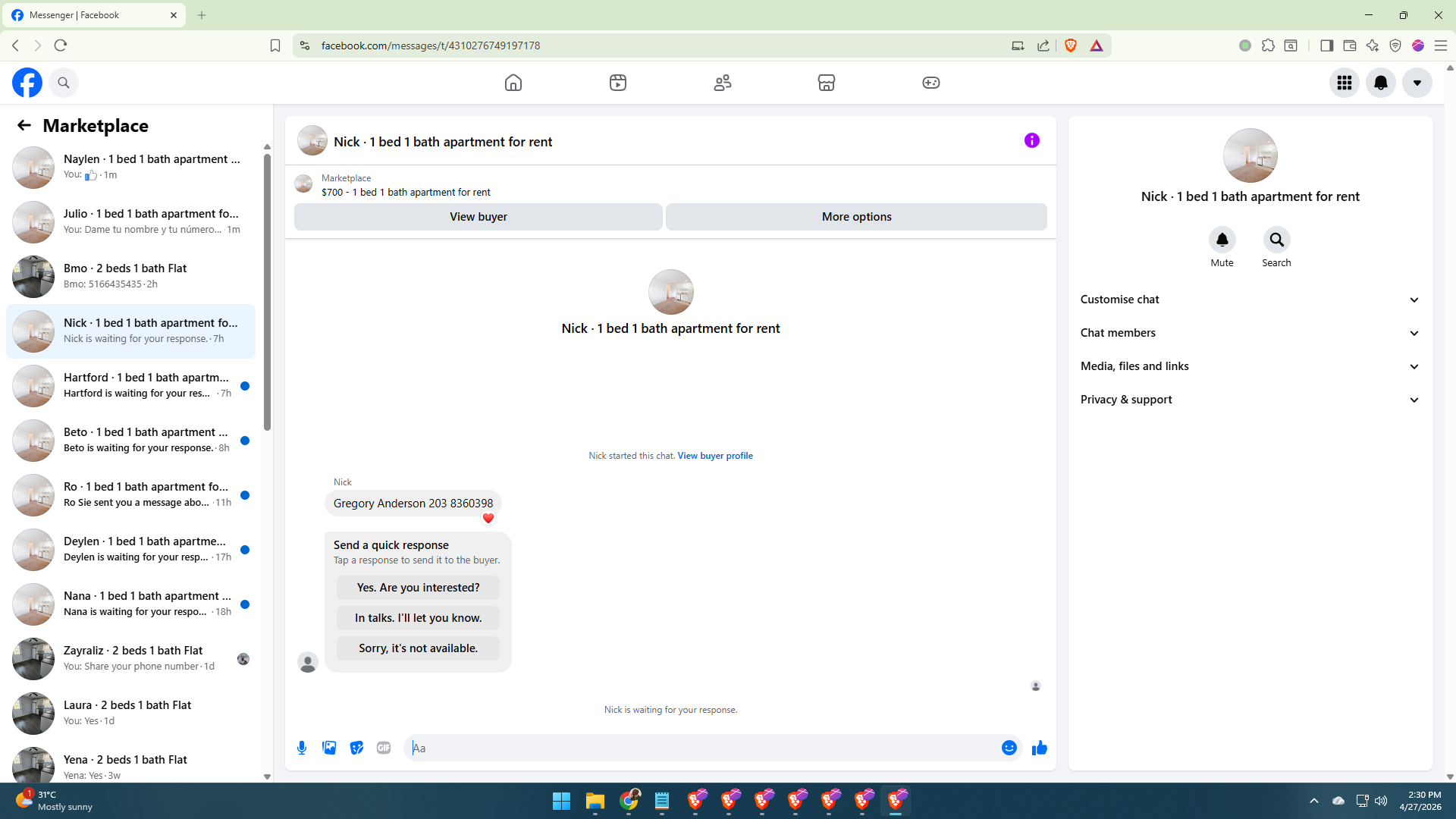Screen dimensions: 1456x819
Task: Open the browser extensions puzzle icon
Action: tap(1268, 45)
